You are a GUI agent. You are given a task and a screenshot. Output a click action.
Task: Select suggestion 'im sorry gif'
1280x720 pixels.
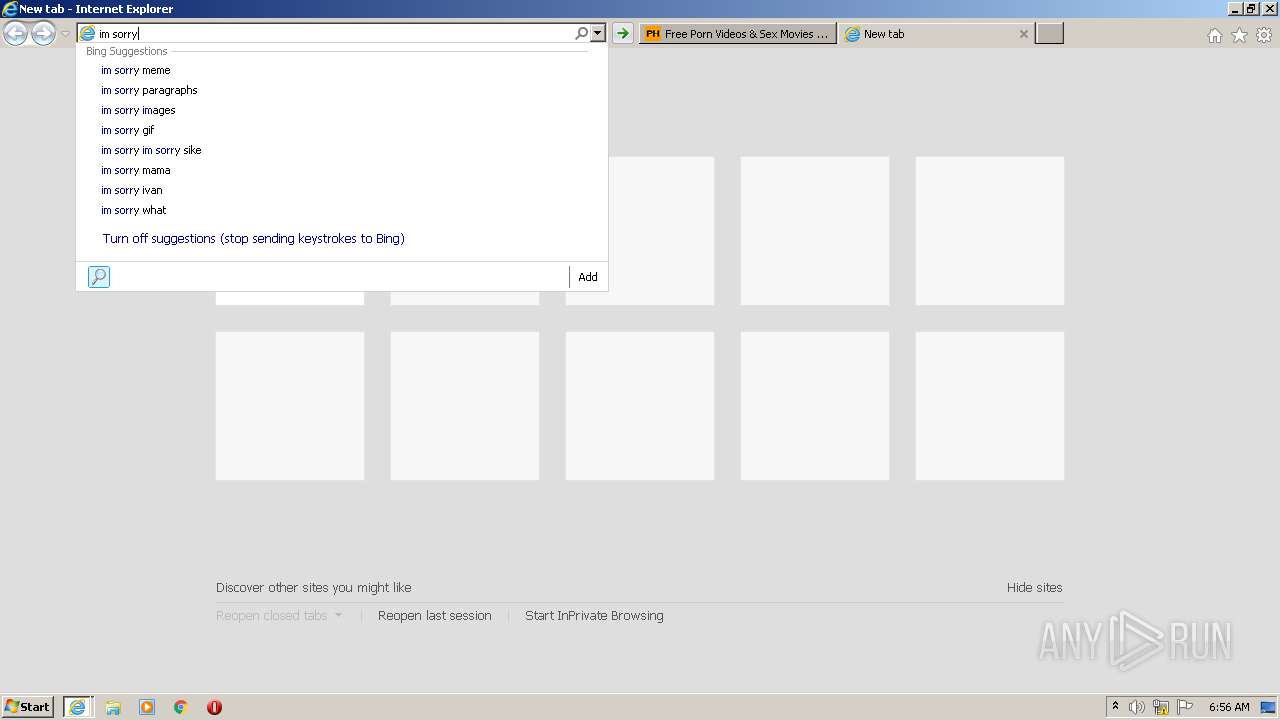[342, 130]
